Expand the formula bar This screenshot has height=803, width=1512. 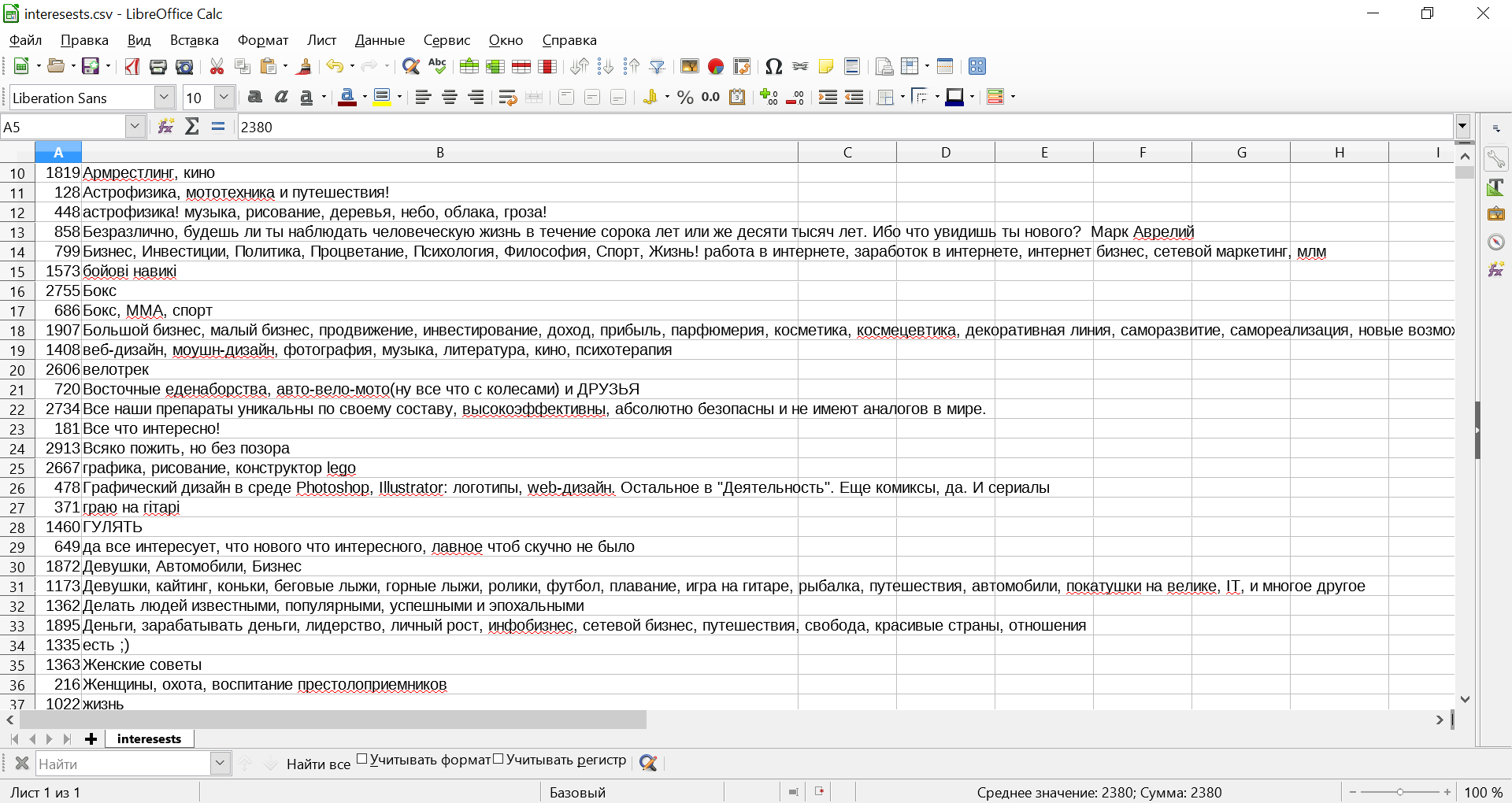pos(1463,126)
